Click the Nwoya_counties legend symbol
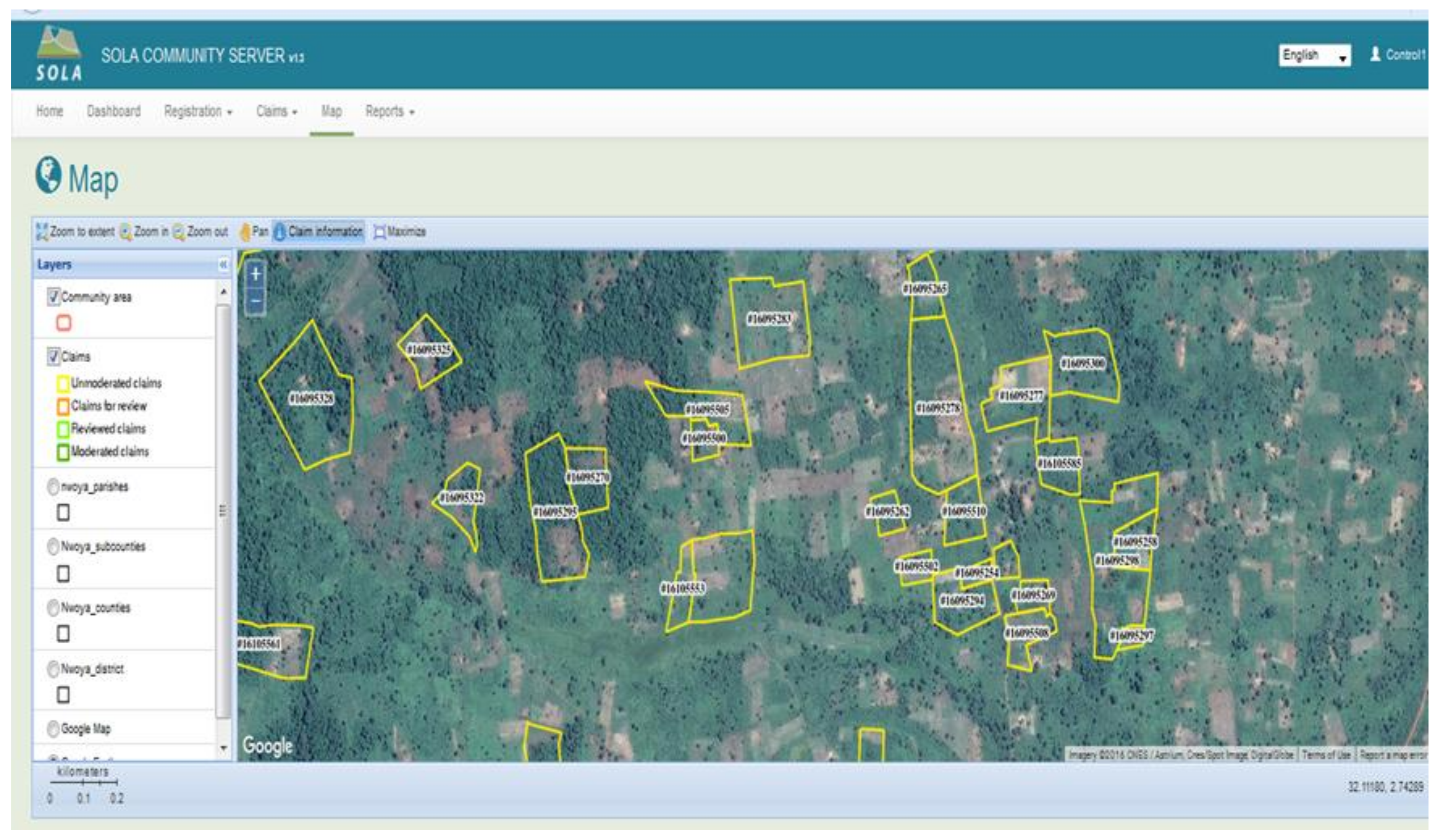 tap(63, 633)
